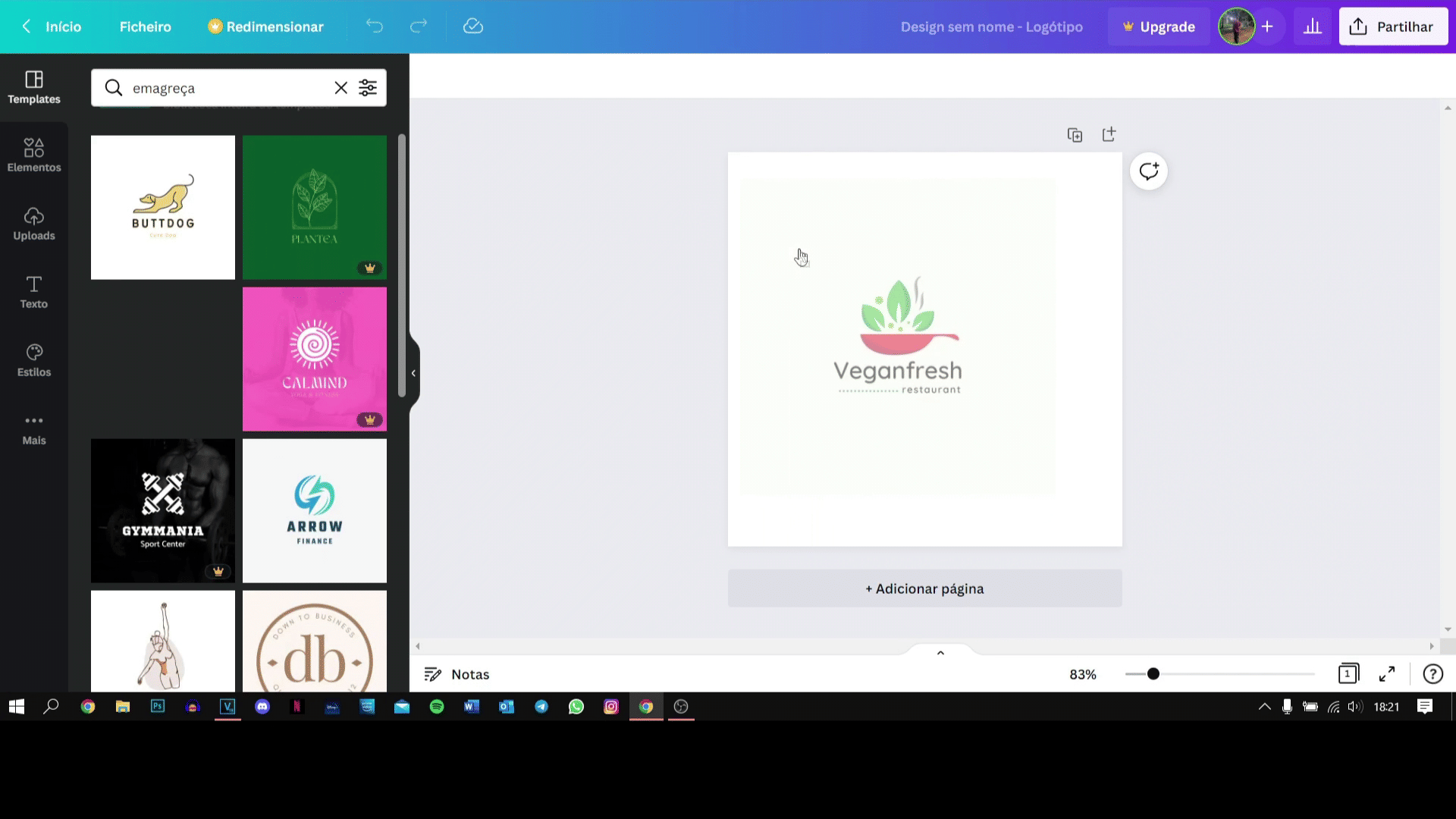Click the duplicate page icon
This screenshot has height=819, width=1456.
[x=1075, y=135]
